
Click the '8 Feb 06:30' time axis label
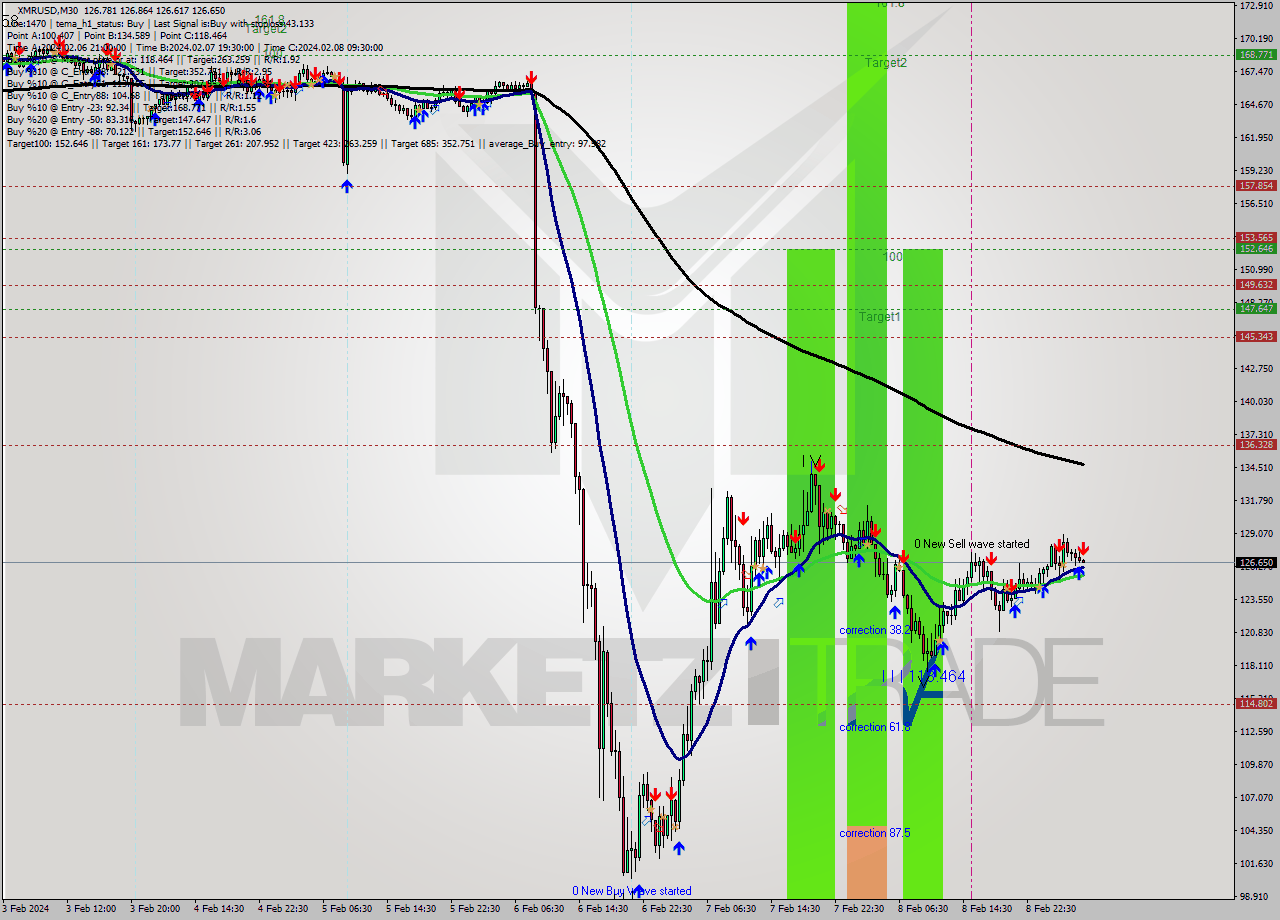[922, 909]
